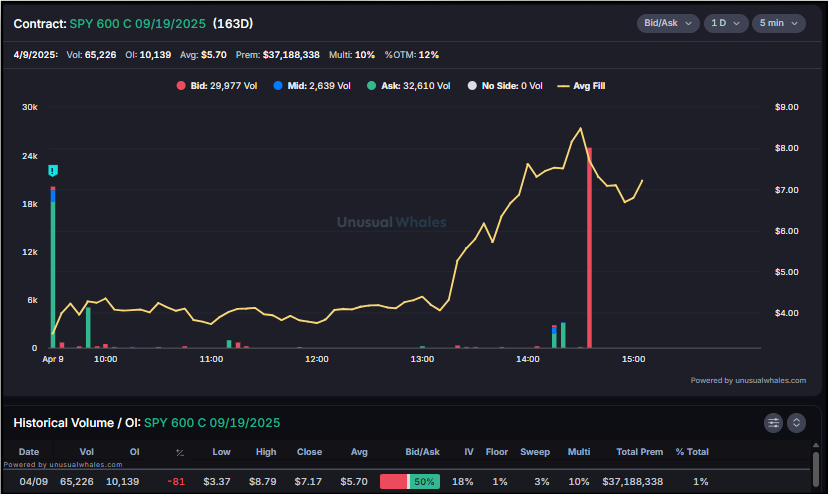This screenshot has width=828, height=494.
Task: Toggle the Avg Fill line legend
Action: [581, 86]
